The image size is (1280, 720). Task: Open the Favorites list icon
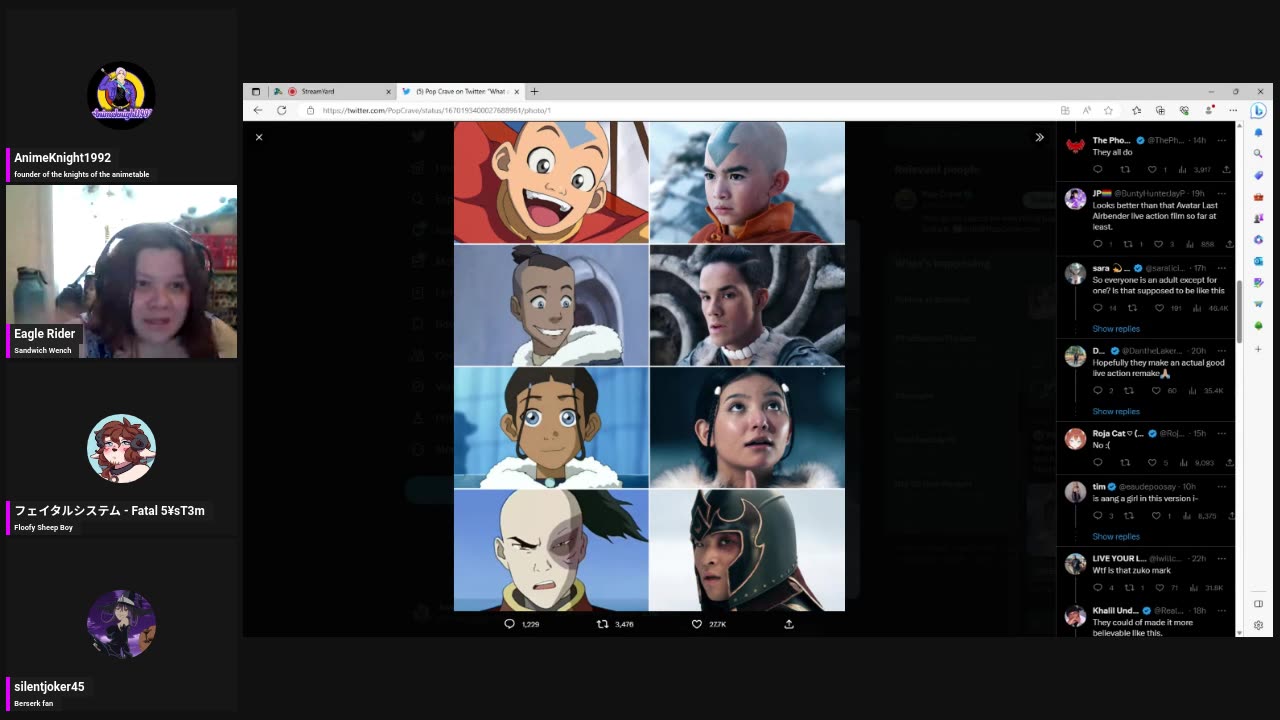point(1136,110)
